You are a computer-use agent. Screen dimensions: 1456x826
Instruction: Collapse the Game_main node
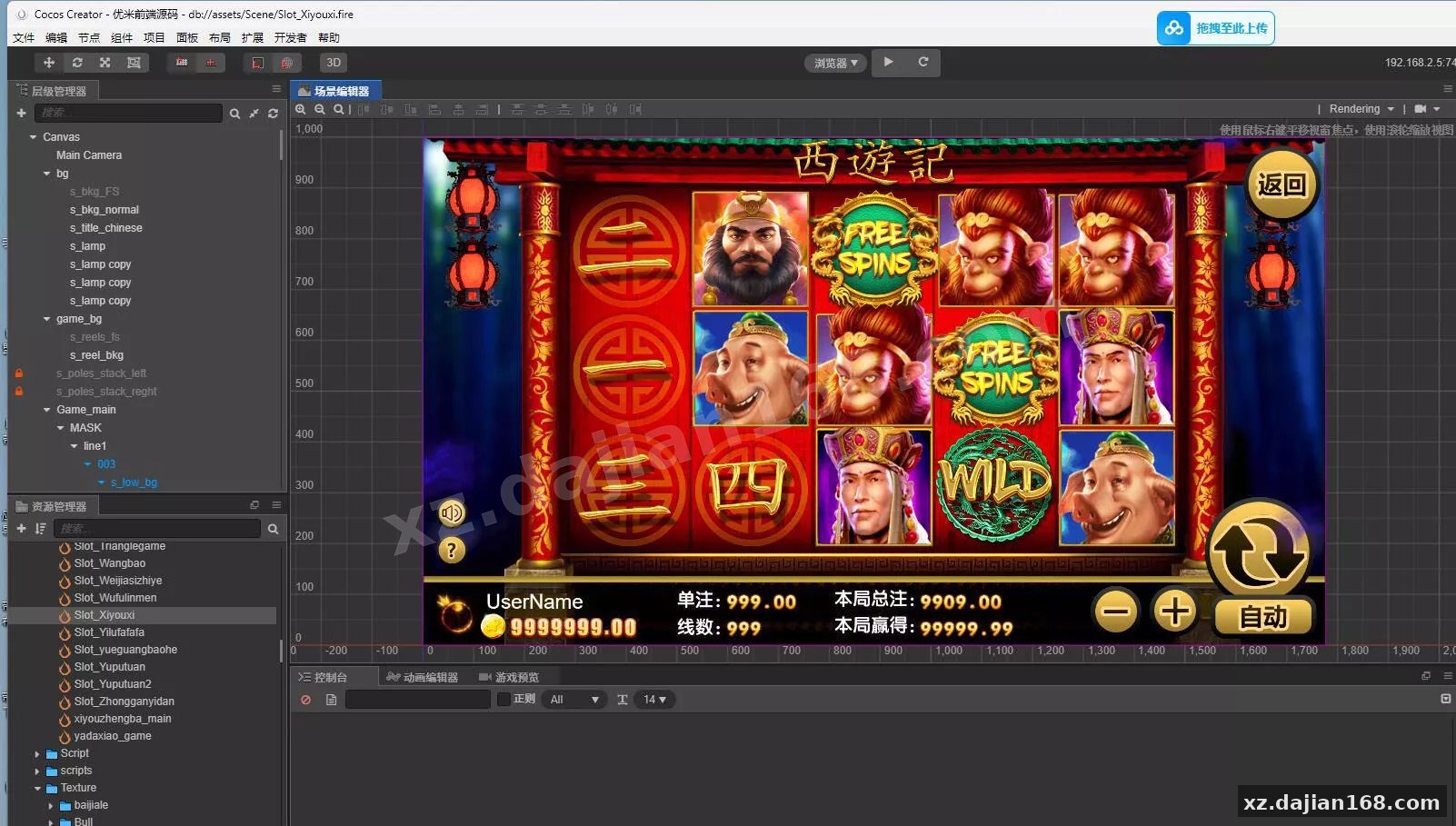(x=47, y=410)
